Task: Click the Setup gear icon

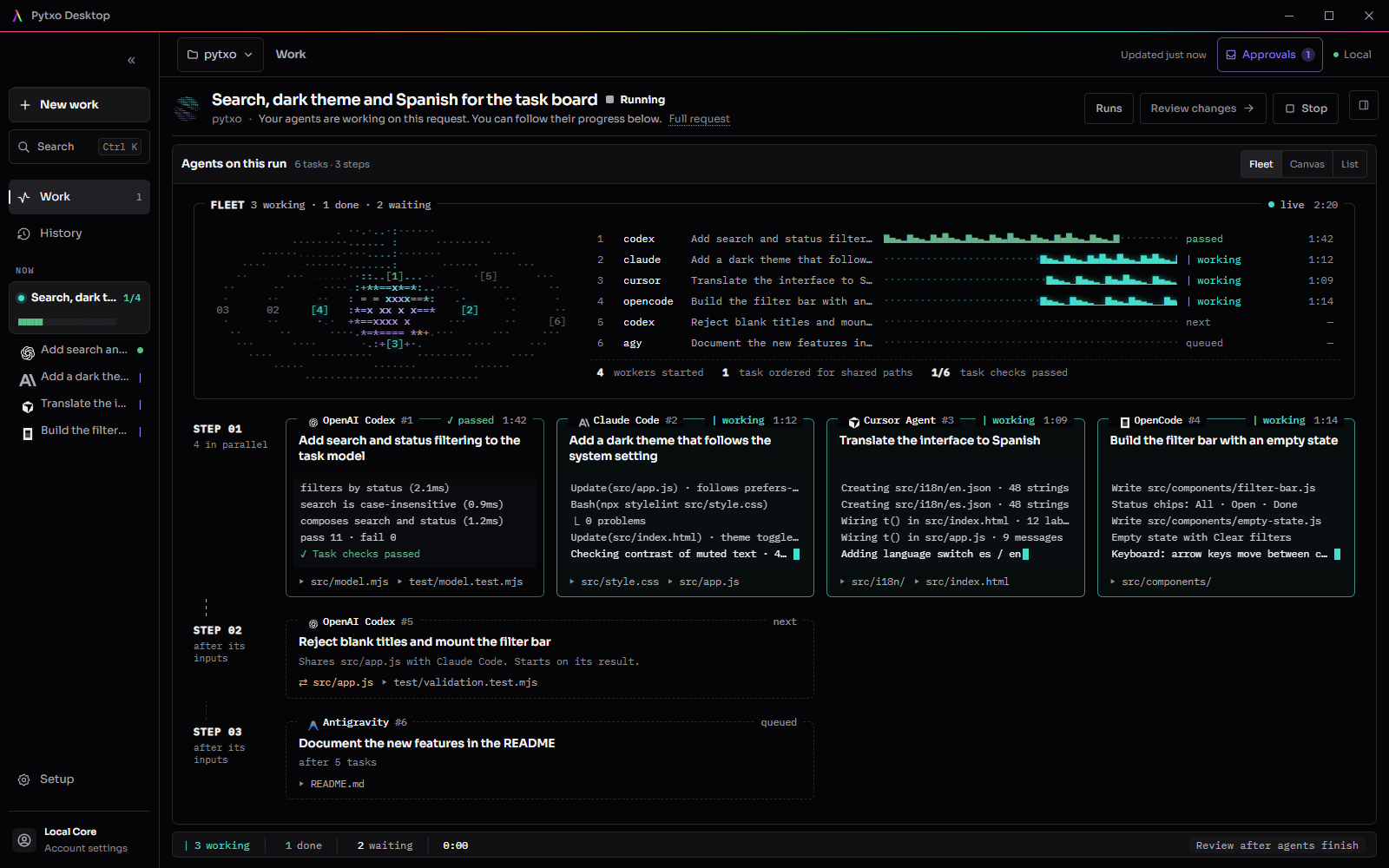Action: pyautogui.click(x=24, y=779)
